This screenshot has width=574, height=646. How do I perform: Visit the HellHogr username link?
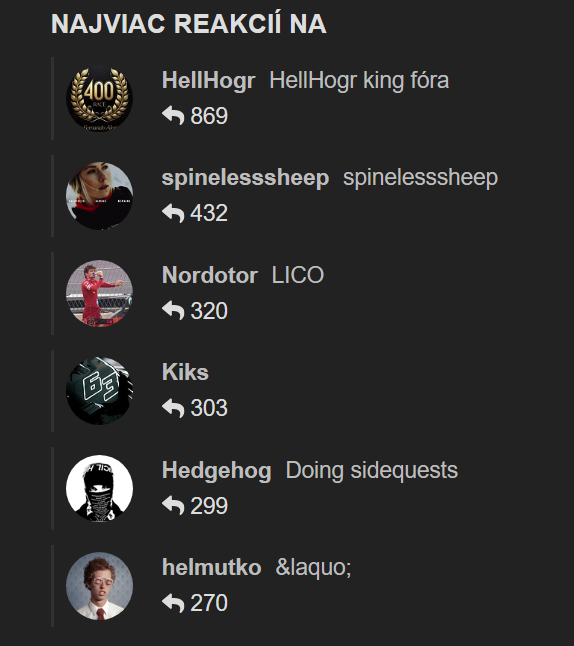pos(209,80)
